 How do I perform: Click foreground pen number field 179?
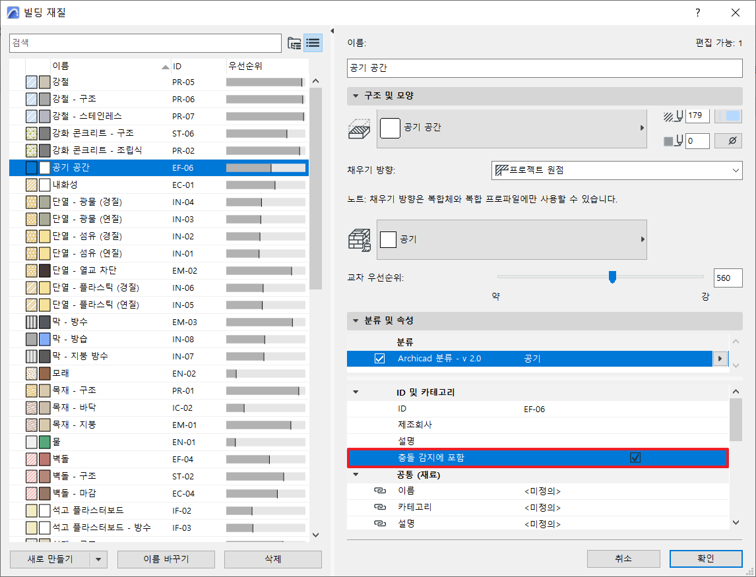click(697, 116)
